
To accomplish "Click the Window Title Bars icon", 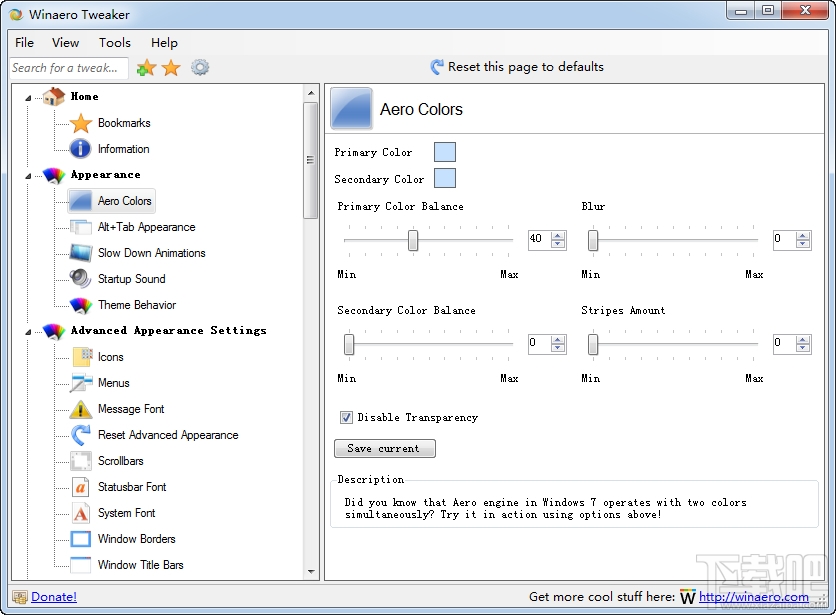I will (81, 564).
